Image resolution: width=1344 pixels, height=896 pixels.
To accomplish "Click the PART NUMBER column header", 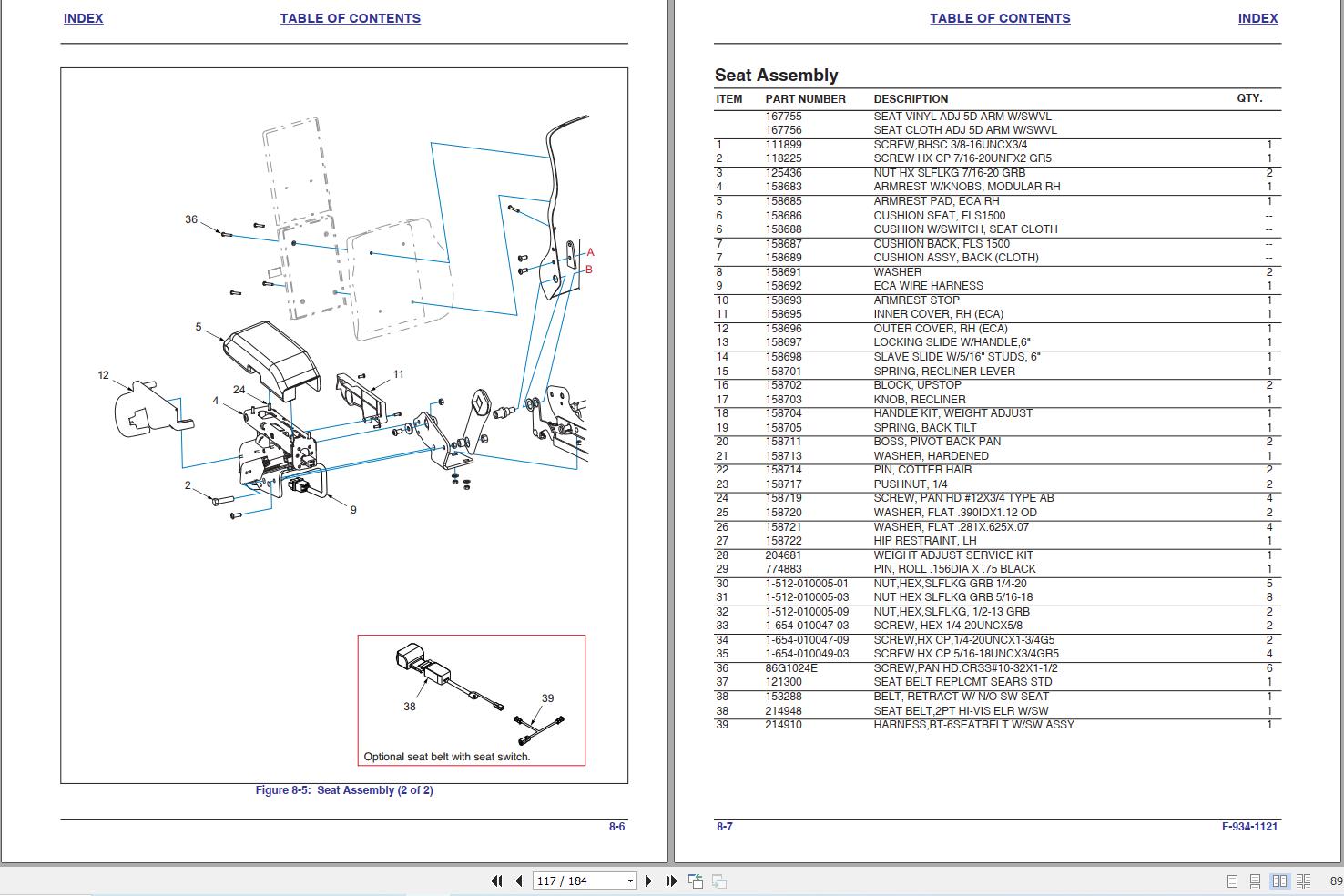I will 805,99.
